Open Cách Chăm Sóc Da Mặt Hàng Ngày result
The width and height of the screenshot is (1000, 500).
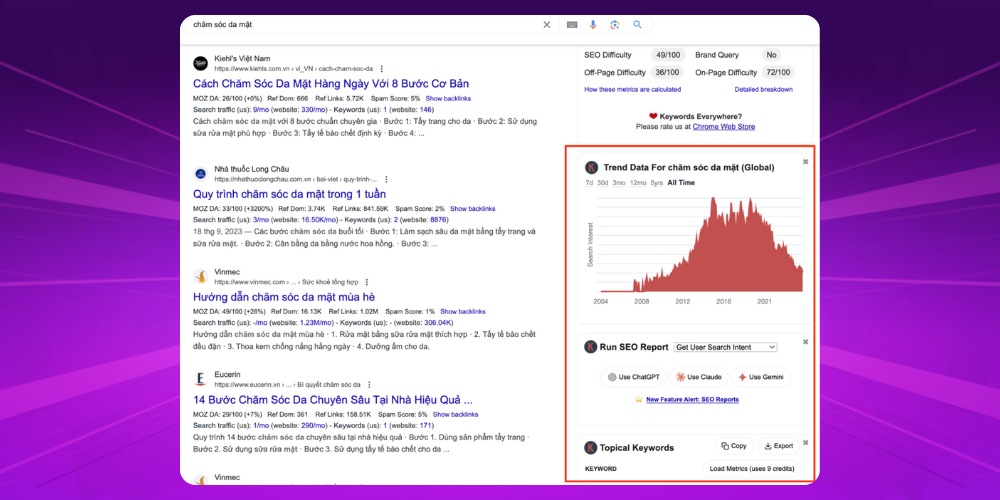click(x=331, y=84)
